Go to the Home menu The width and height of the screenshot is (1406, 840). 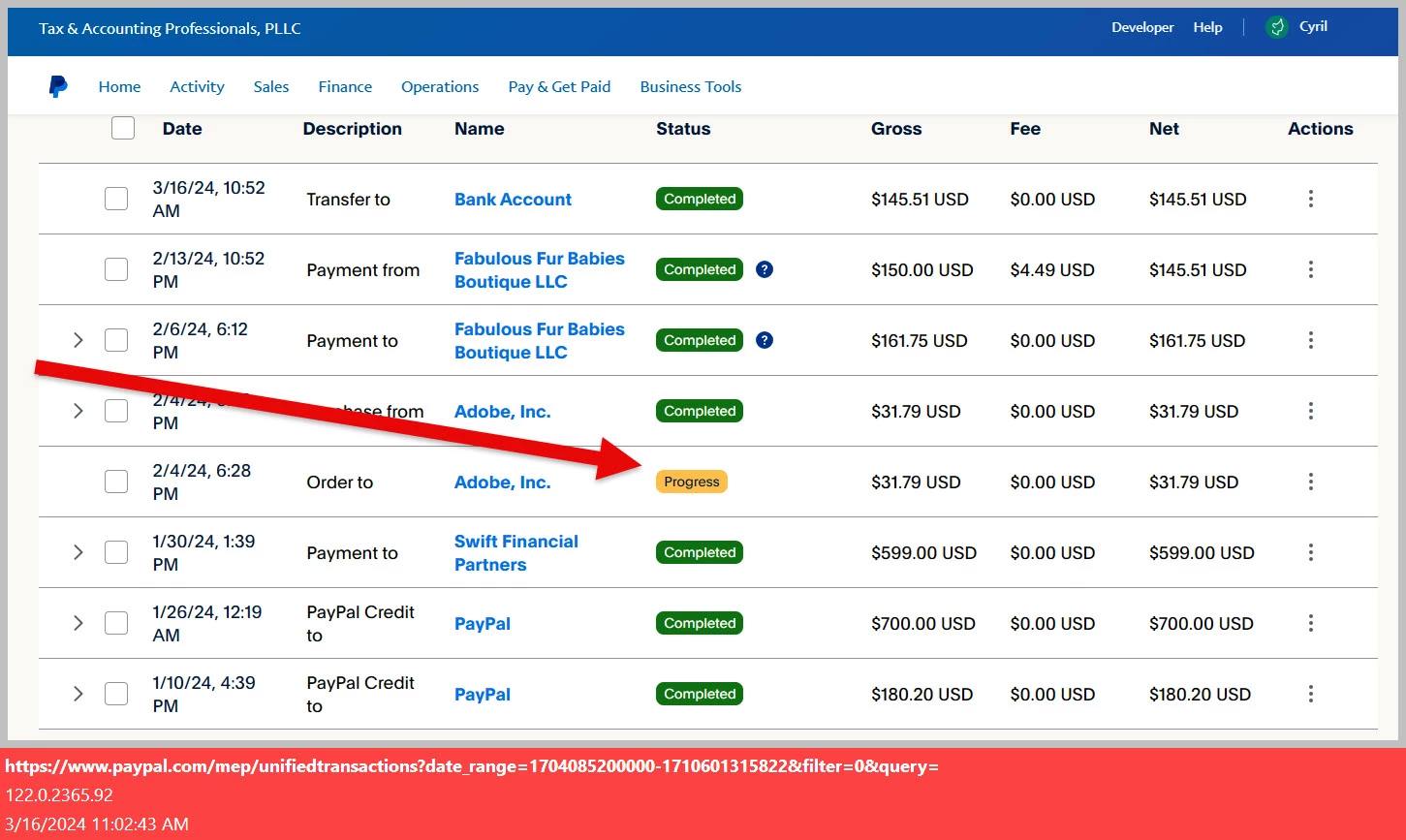click(x=119, y=86)
